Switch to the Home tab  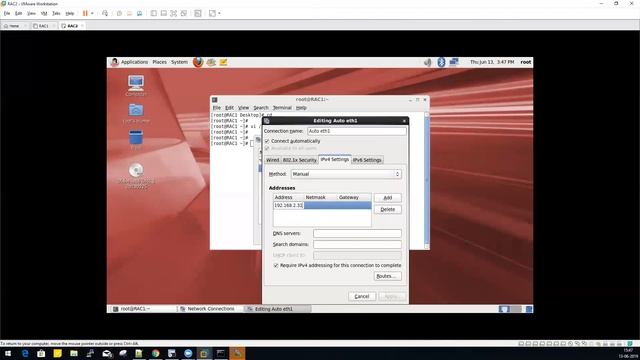pos(14,26)
